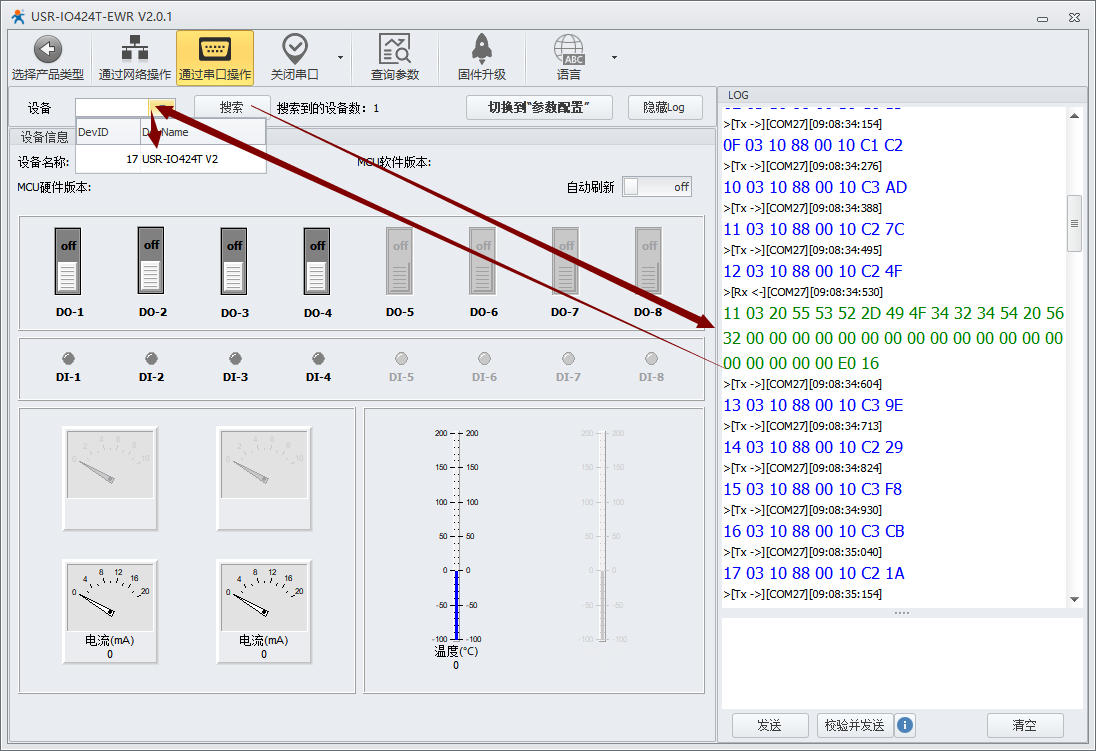Click log line 15 03 10 88 00 10 C3 F8
Screen dimensions: 1096x751
[812, 489]
